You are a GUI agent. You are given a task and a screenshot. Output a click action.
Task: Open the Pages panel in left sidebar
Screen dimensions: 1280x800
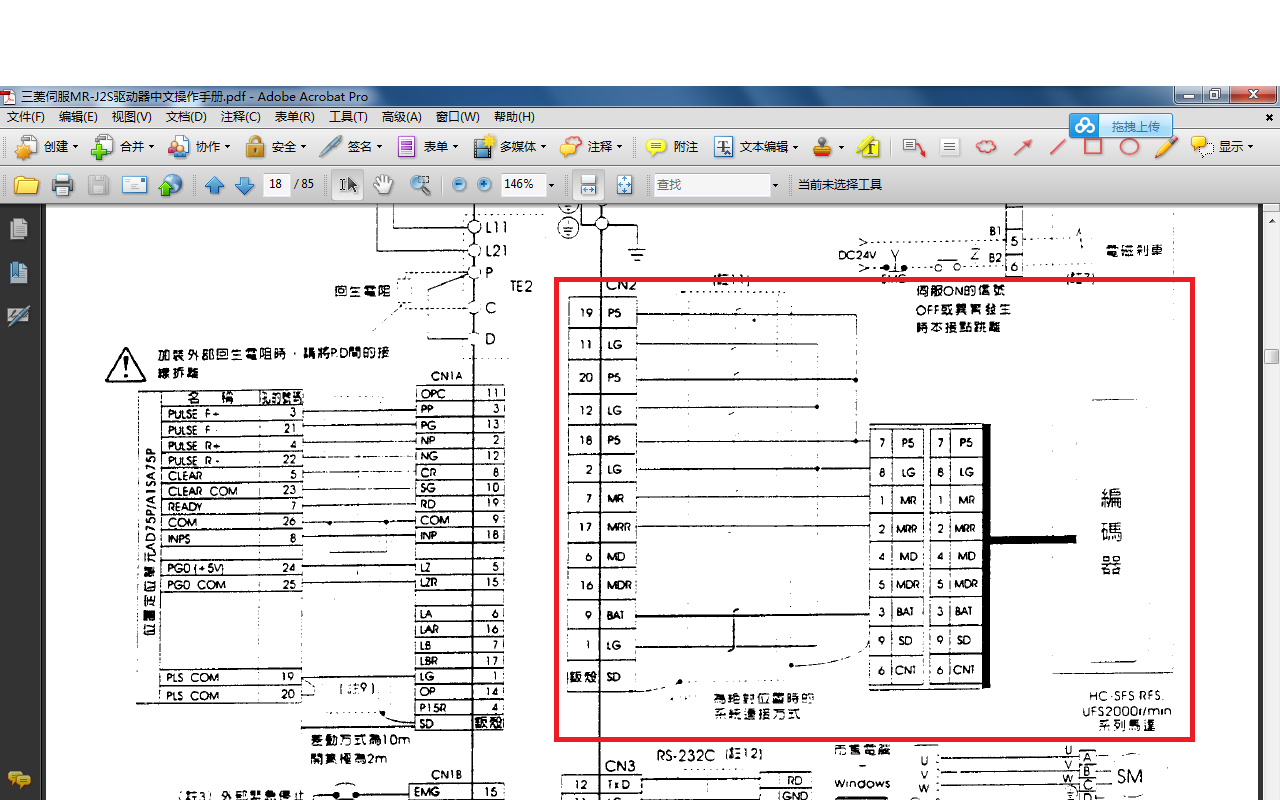(x=18, y=230)
